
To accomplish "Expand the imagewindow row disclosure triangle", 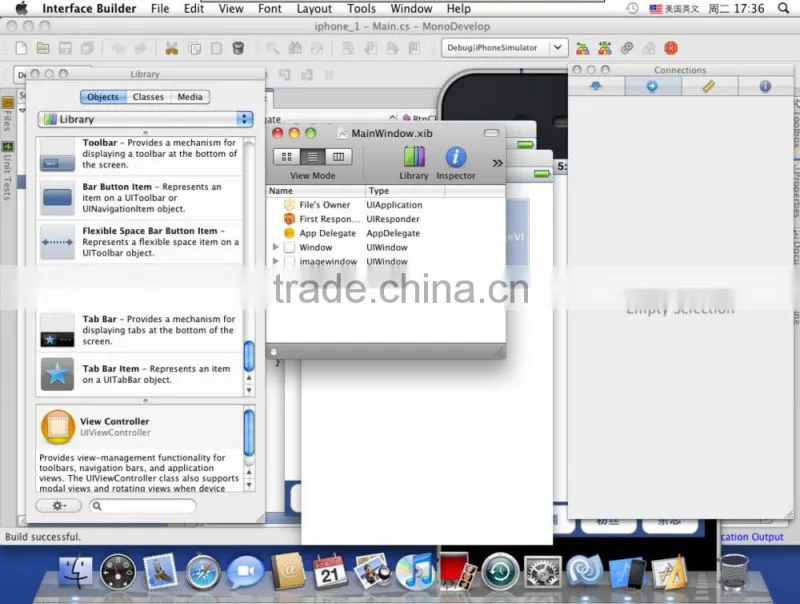I will [x=276, y=261].
